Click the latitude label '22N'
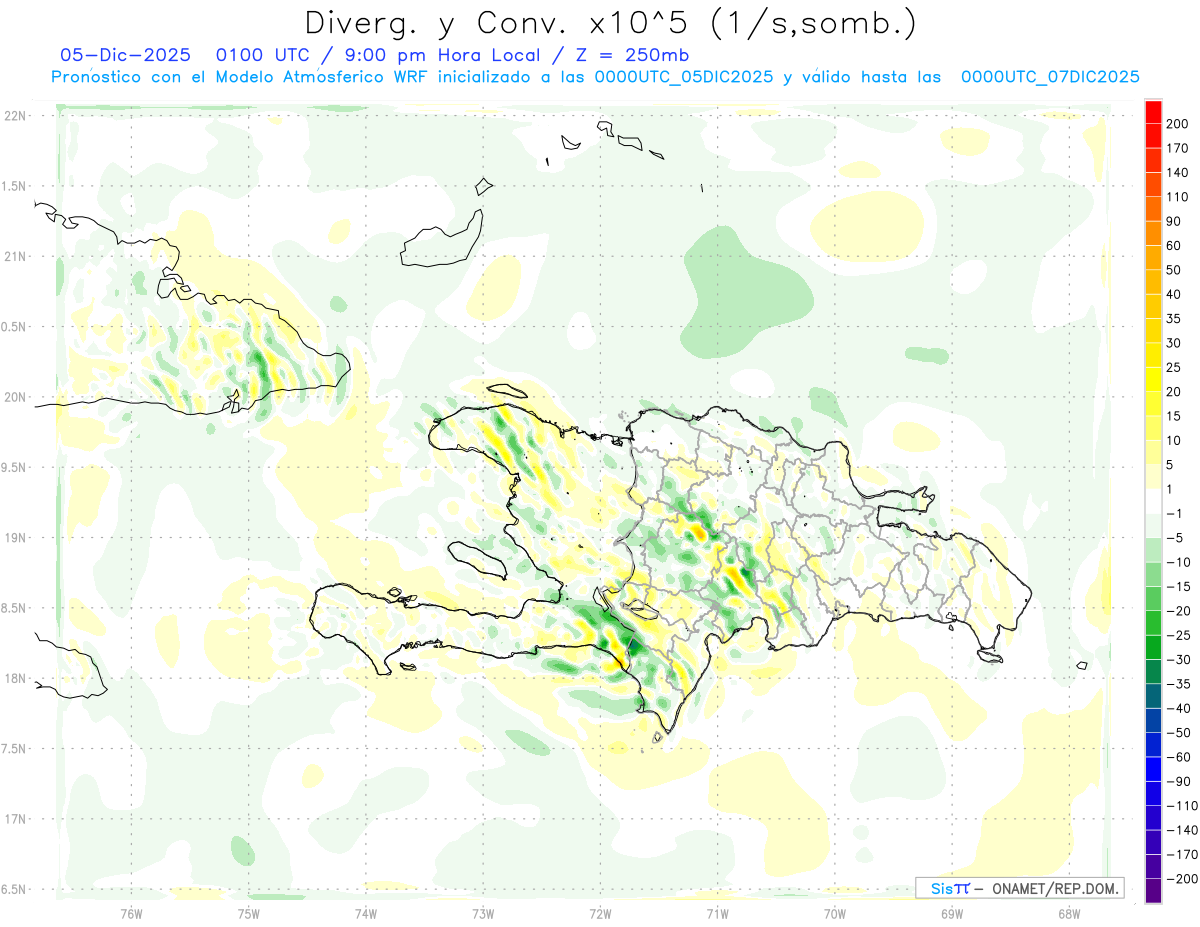Screen dimensions: 1200x927 (x=15, y=116)
